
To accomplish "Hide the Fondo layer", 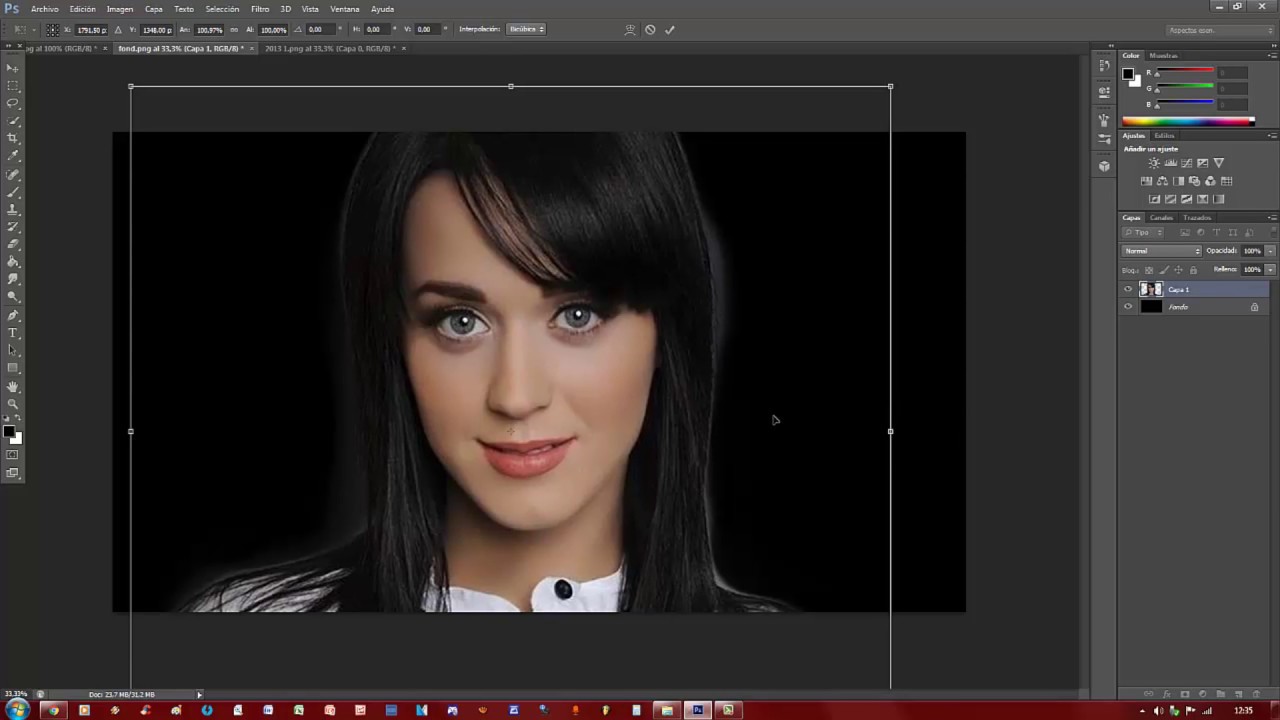I will [x=1128, y=307].
